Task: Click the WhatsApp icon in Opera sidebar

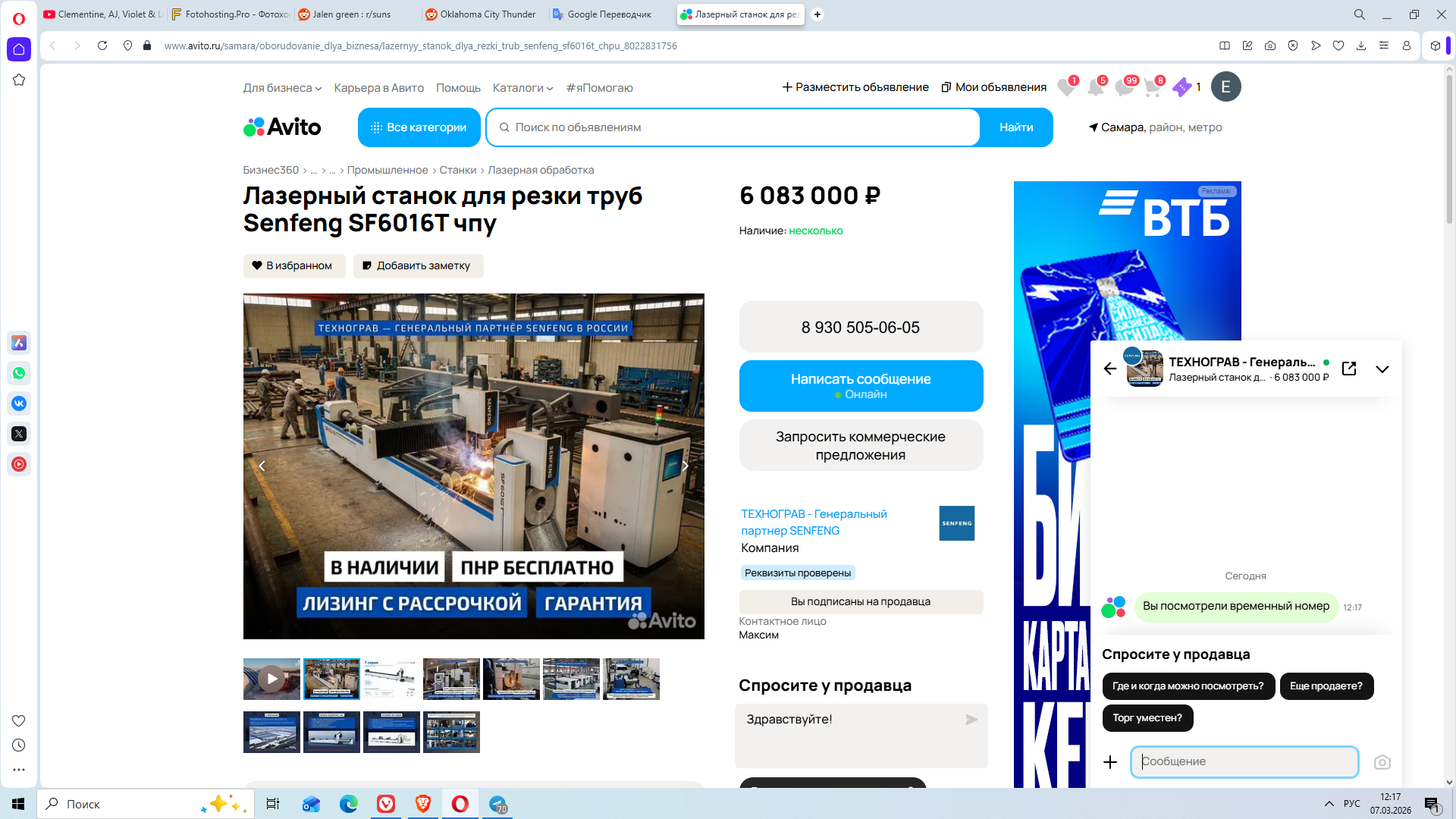Action: tap(19, 373)
